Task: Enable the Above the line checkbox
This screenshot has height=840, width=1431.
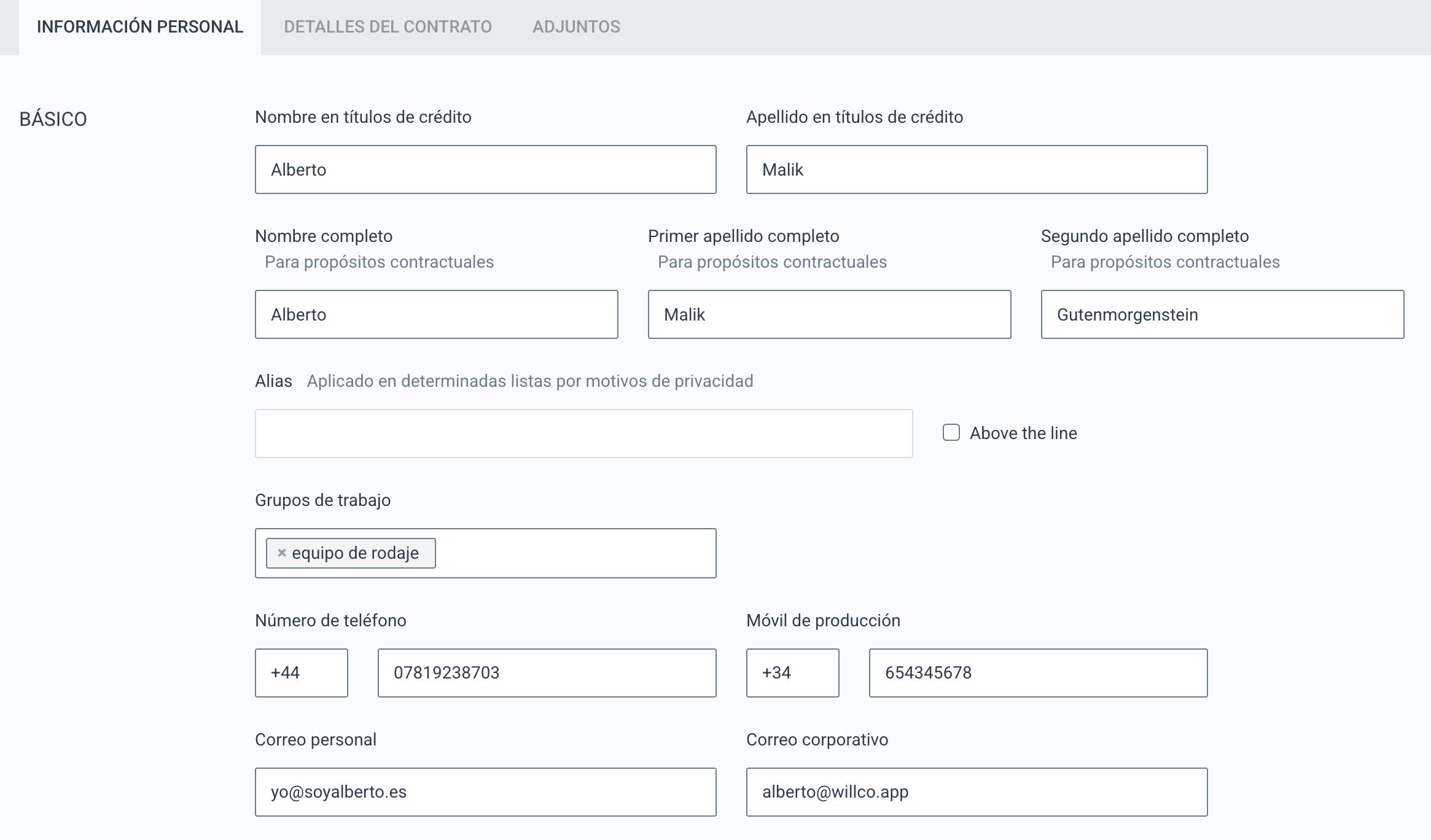Action: 951,433
